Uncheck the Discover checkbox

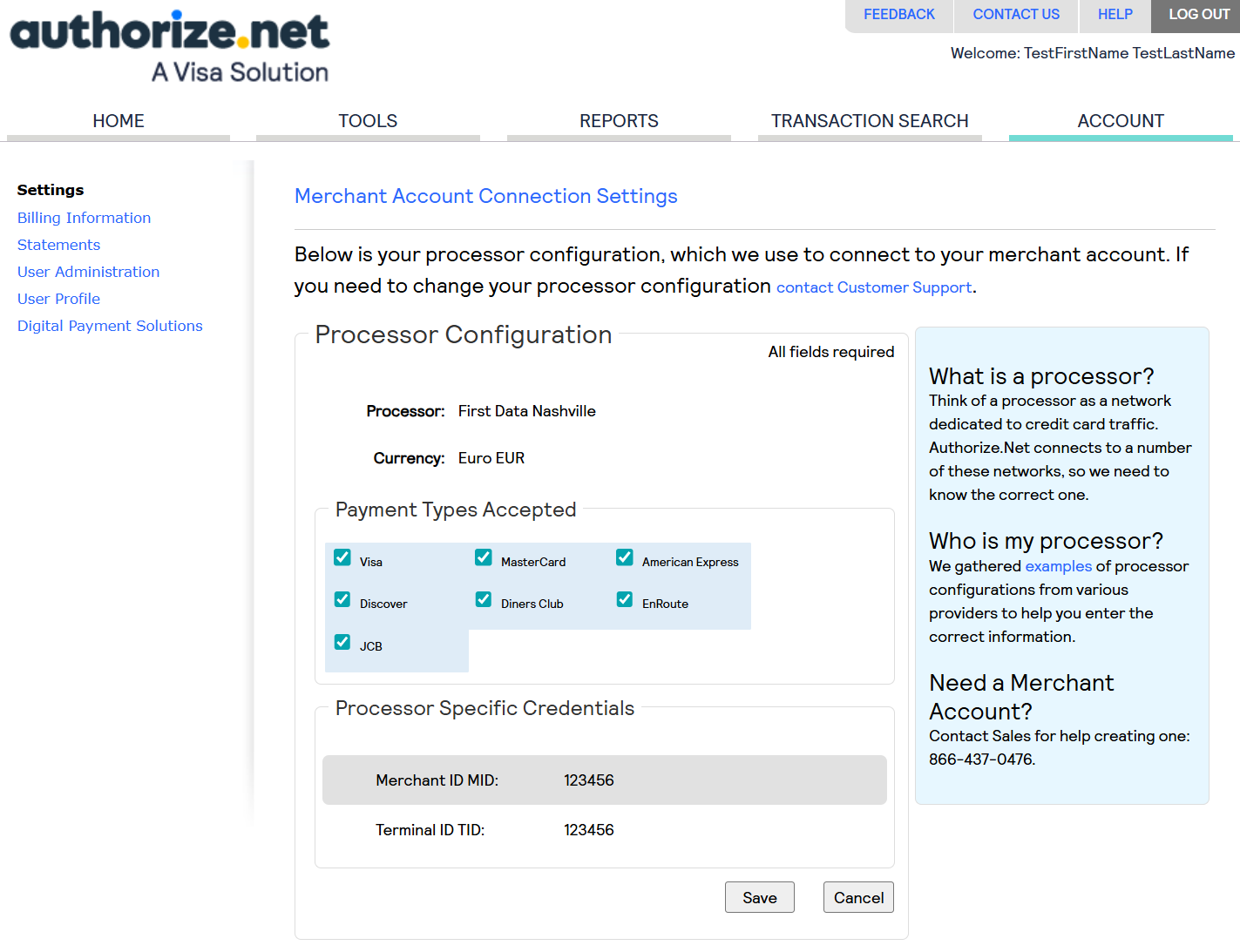click(342, 599)
